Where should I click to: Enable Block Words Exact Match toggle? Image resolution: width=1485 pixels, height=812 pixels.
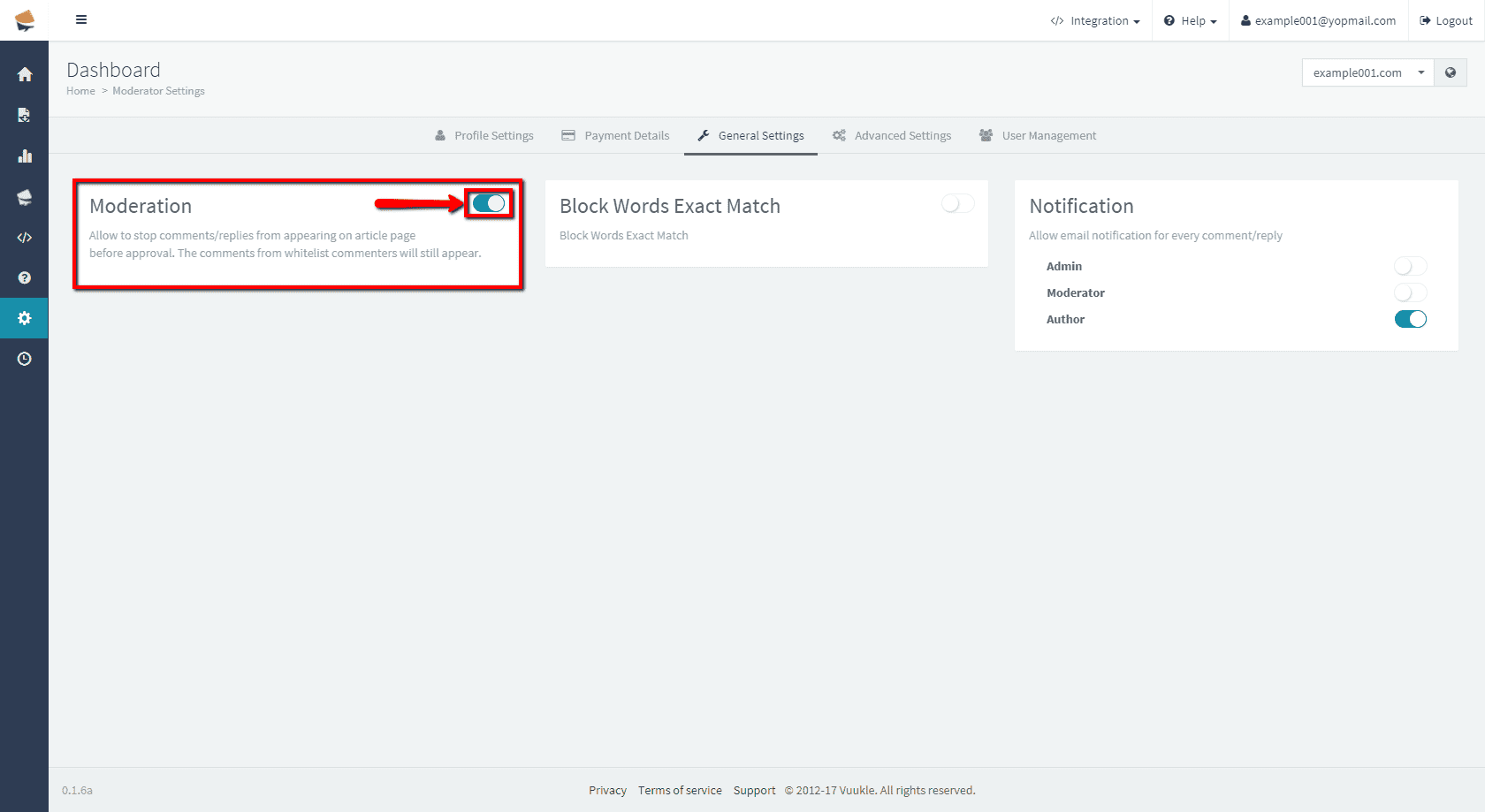tap(957, 204)
